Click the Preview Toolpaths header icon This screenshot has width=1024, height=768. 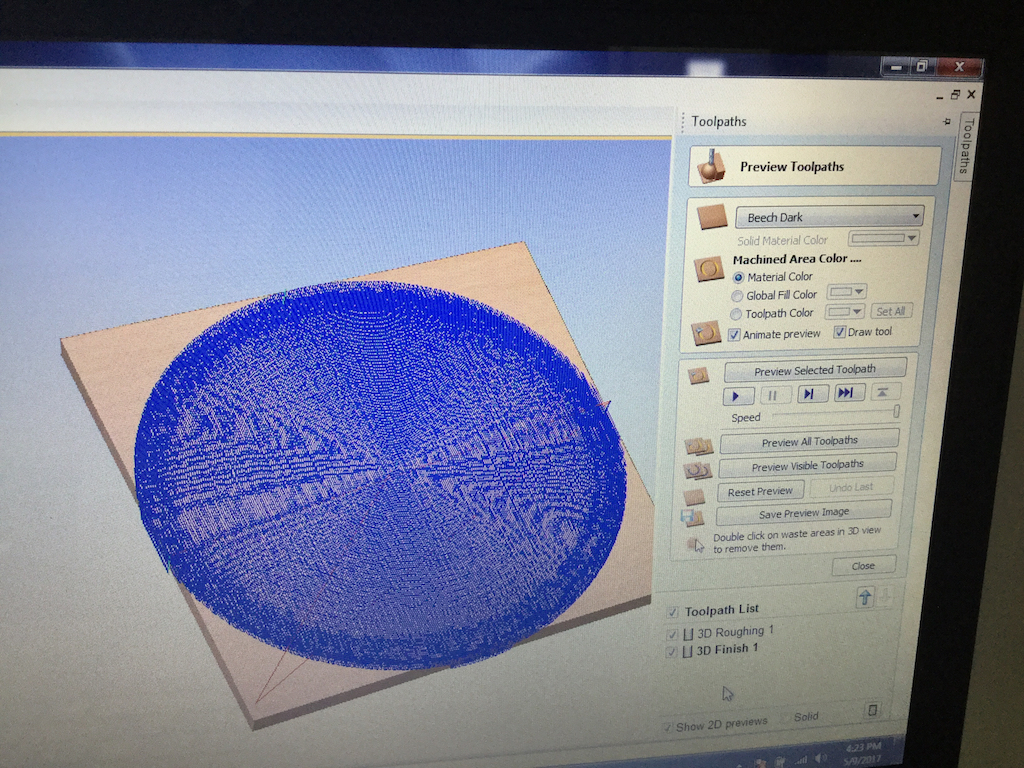(712, 166)
